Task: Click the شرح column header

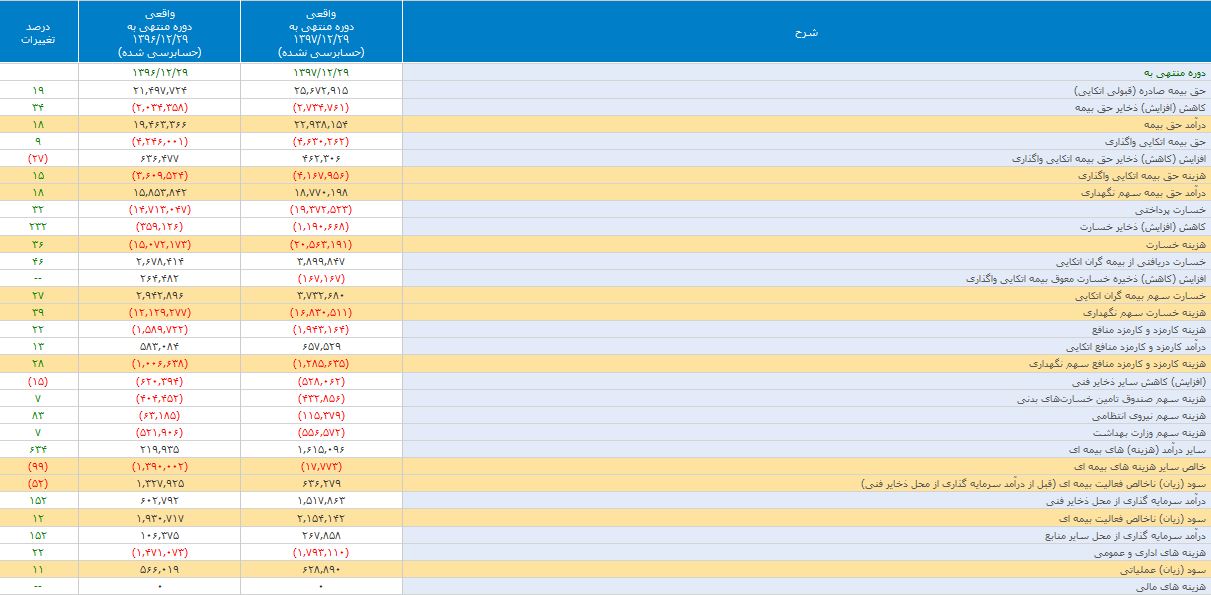Action: (x=806, y=31)
